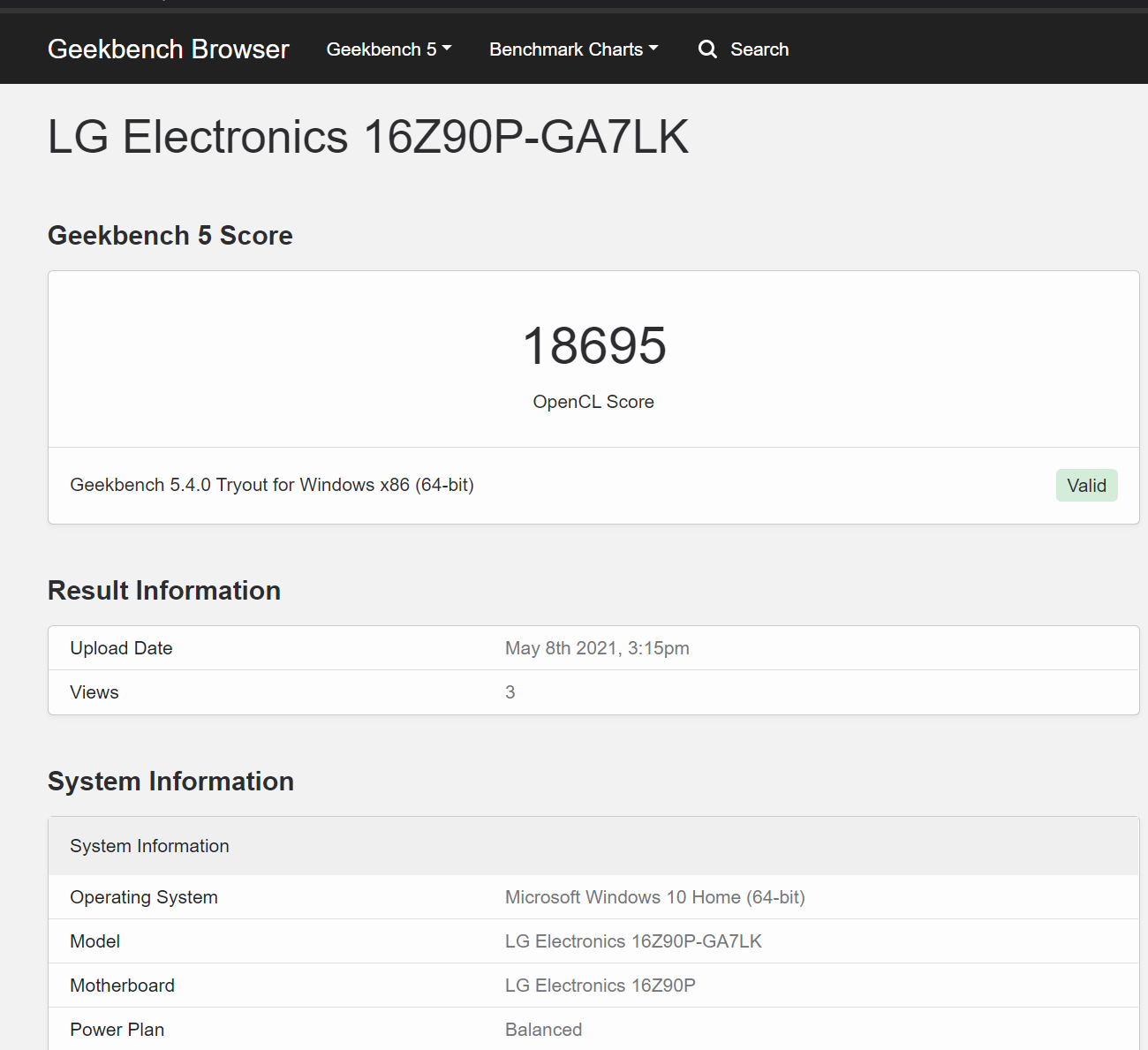Select the Geekbench 5.4.0 Tryout version text
Viewport: 1148px width, 1050px height.
[272, 485]
